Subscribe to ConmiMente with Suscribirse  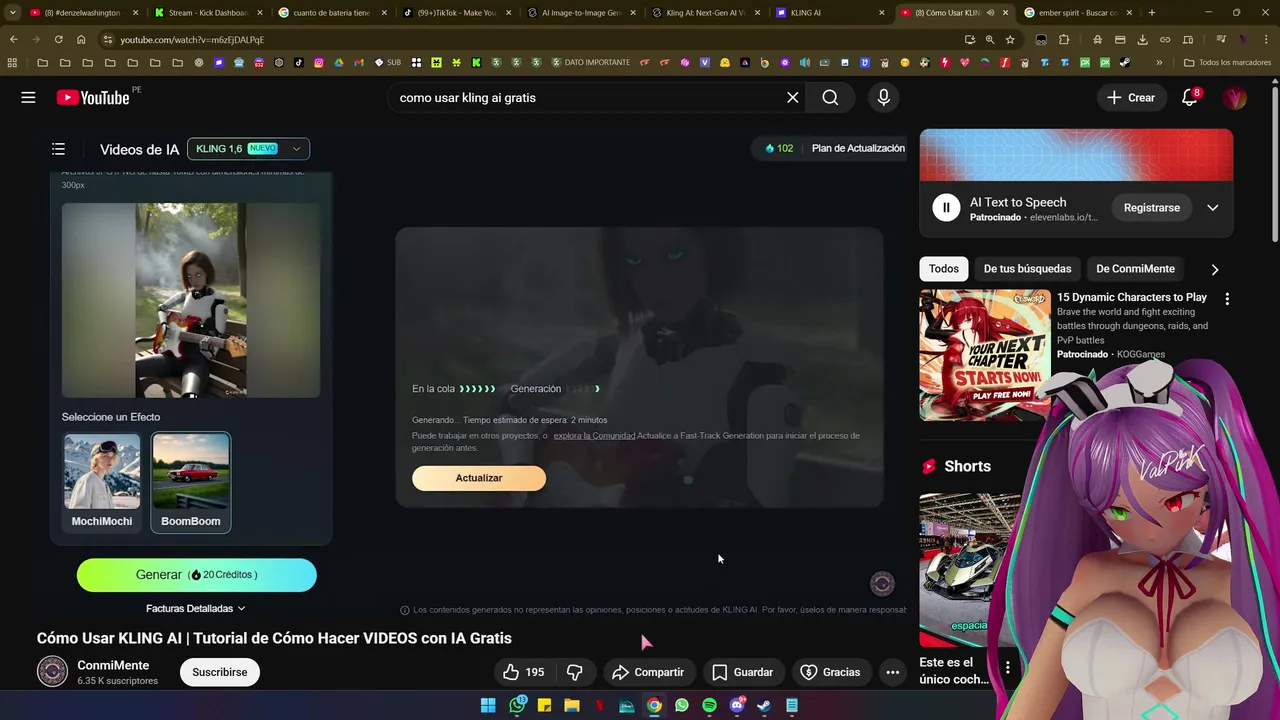[219, 672]
